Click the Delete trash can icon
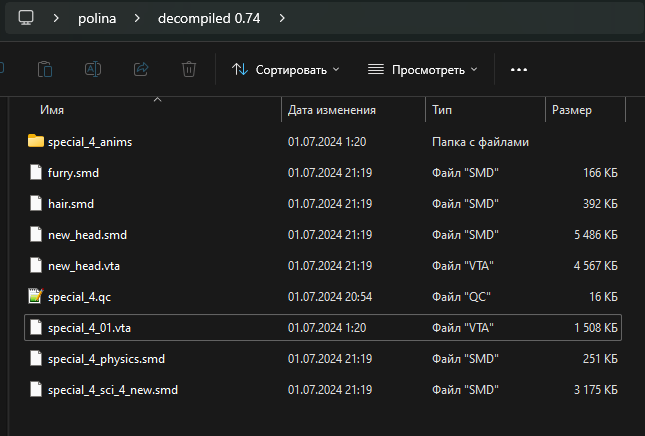 point(189,69)
